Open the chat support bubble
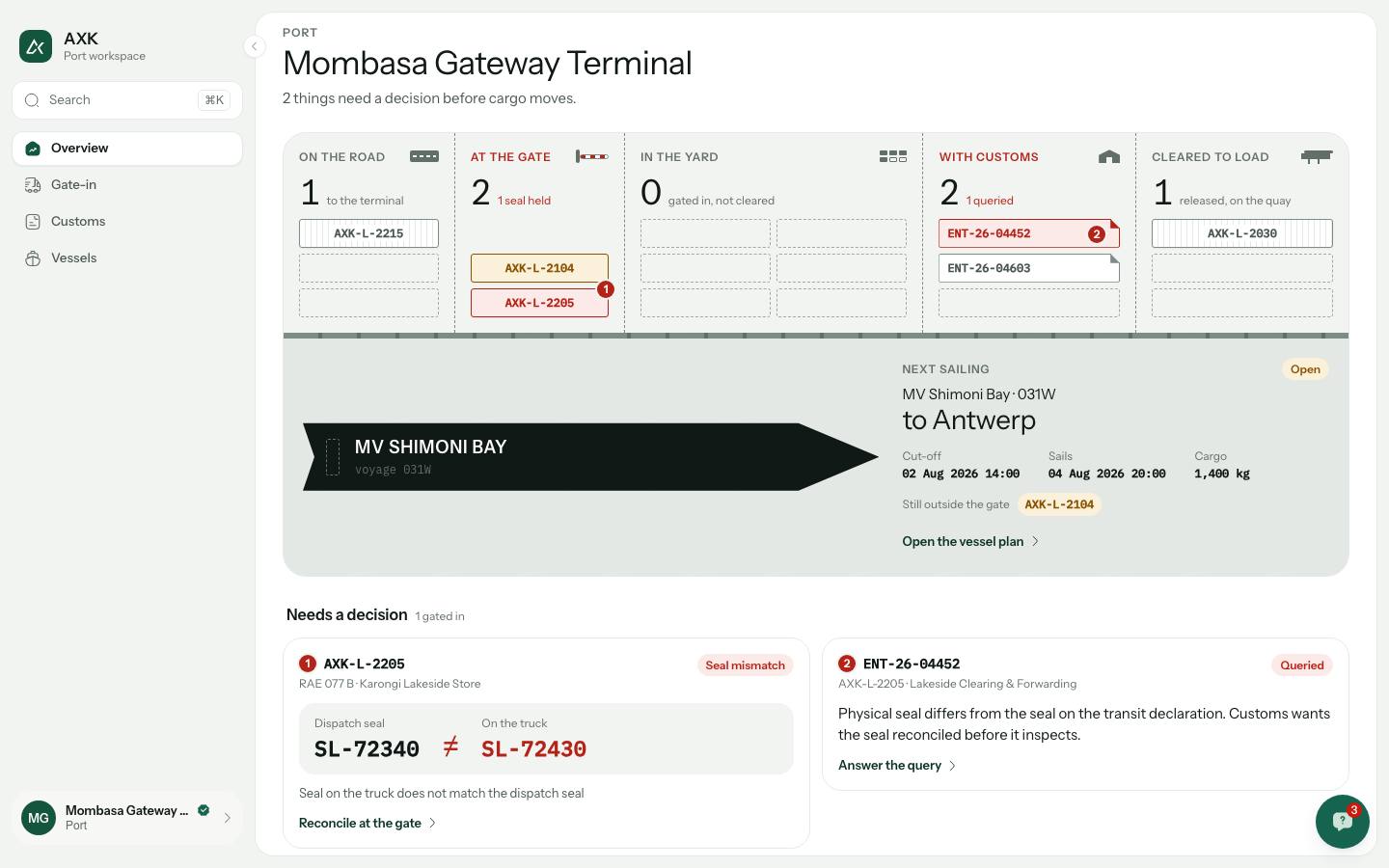The image size is (1389, 868). point(1342,821)
